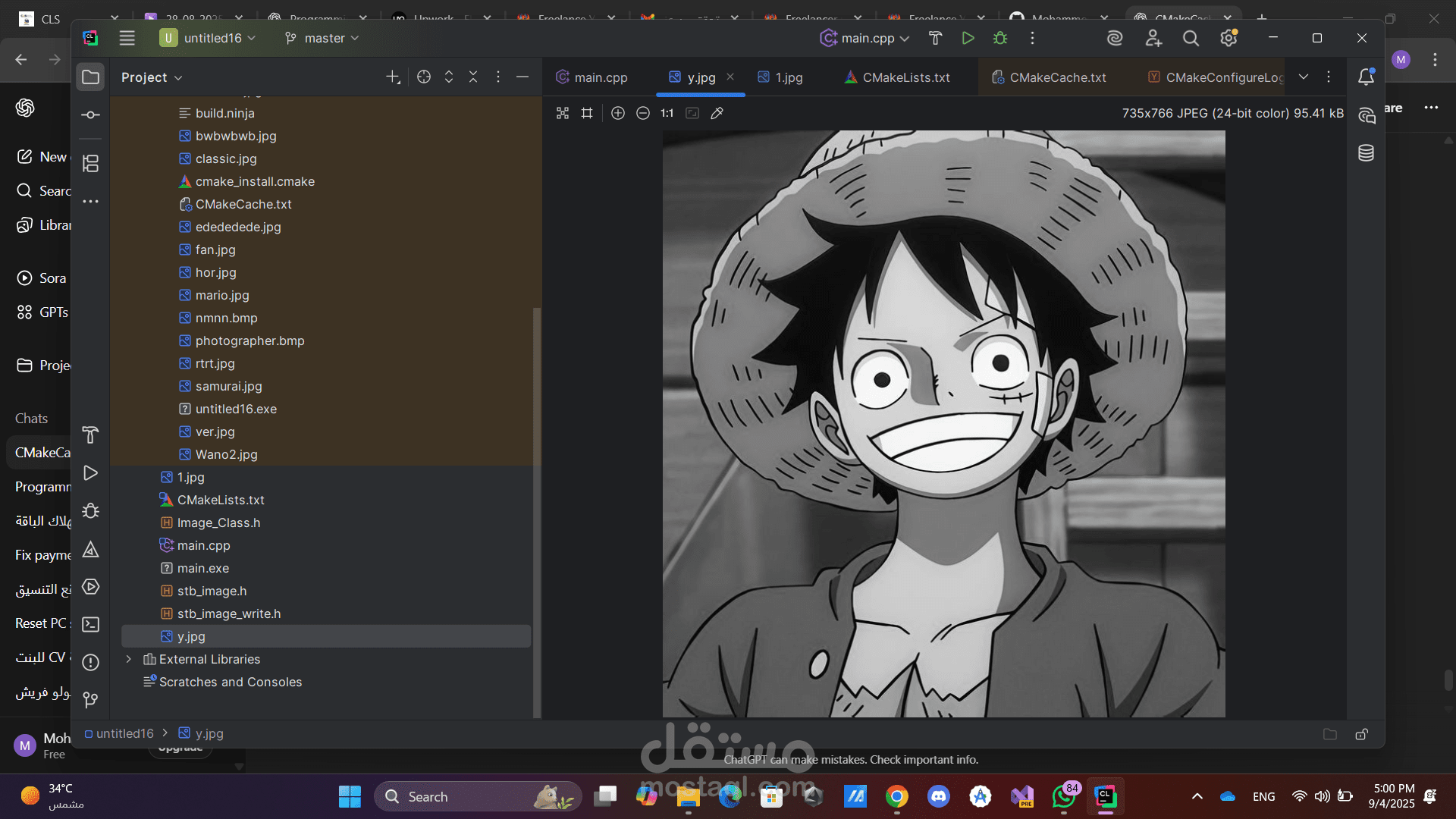This screenshot has height=819, width=1456.
Task: Click the Build hammer icon in top toolbar
Action: 935,38
